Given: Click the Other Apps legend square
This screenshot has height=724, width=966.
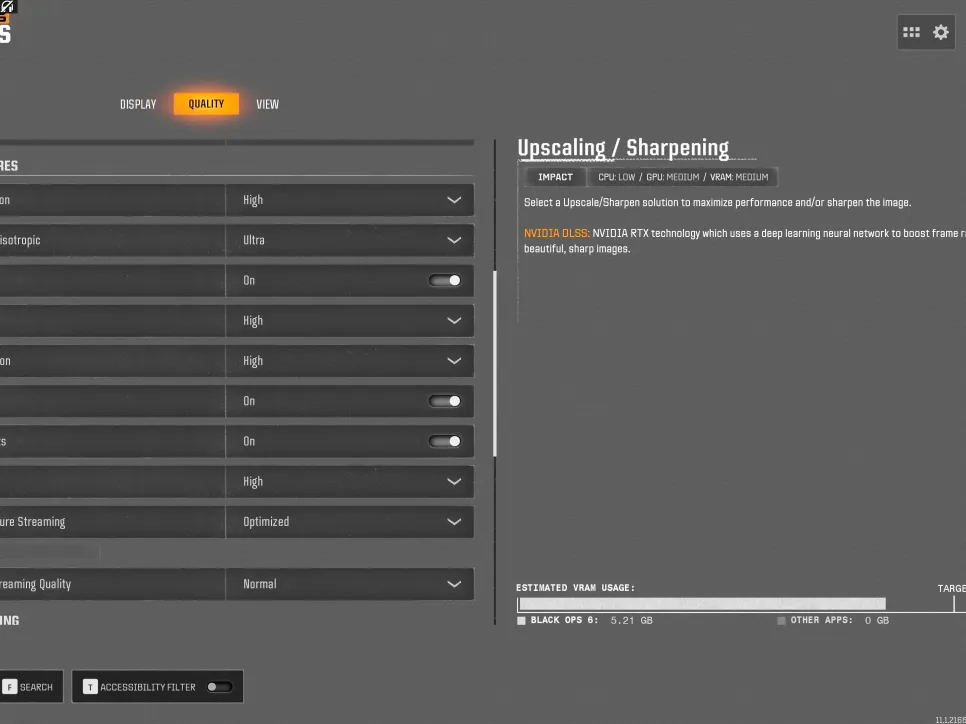Looking at the screenshot, I should (x=781, y=621).
